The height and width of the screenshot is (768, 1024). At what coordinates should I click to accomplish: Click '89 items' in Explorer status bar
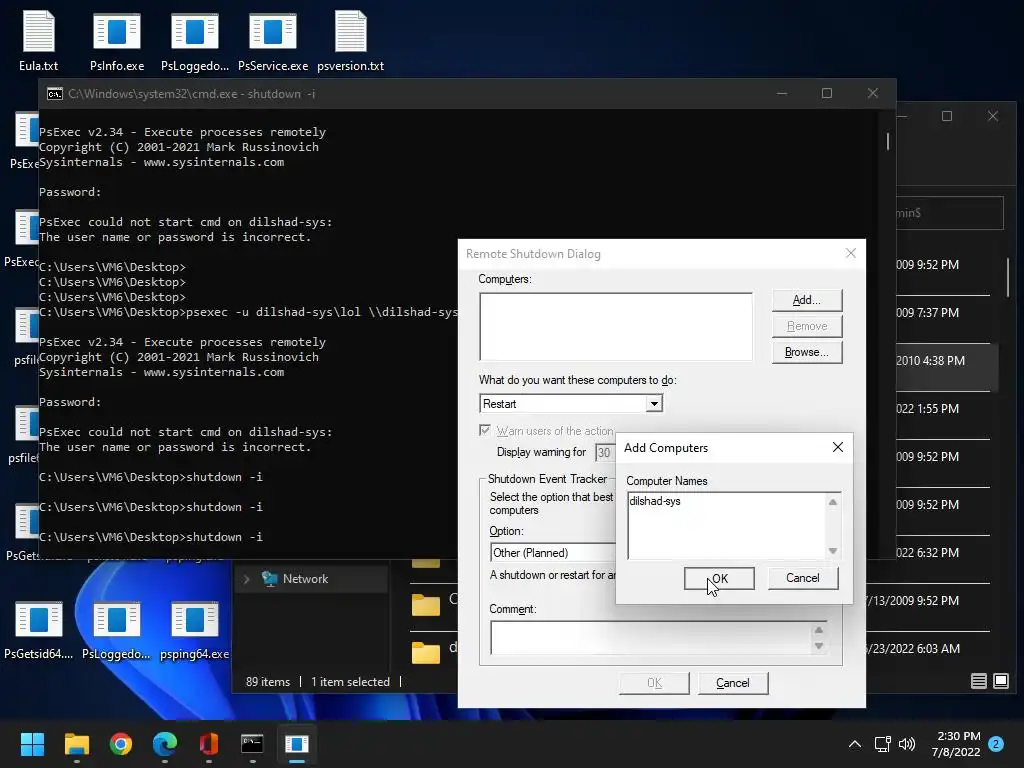(x=268, y=682)
